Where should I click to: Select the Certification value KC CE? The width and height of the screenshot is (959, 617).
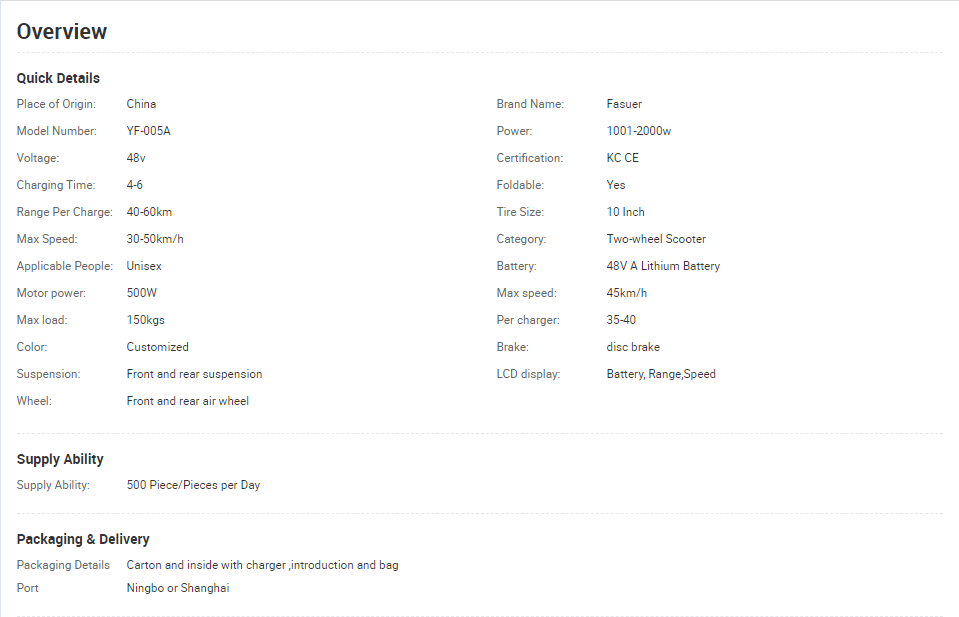tap(622, 158)
